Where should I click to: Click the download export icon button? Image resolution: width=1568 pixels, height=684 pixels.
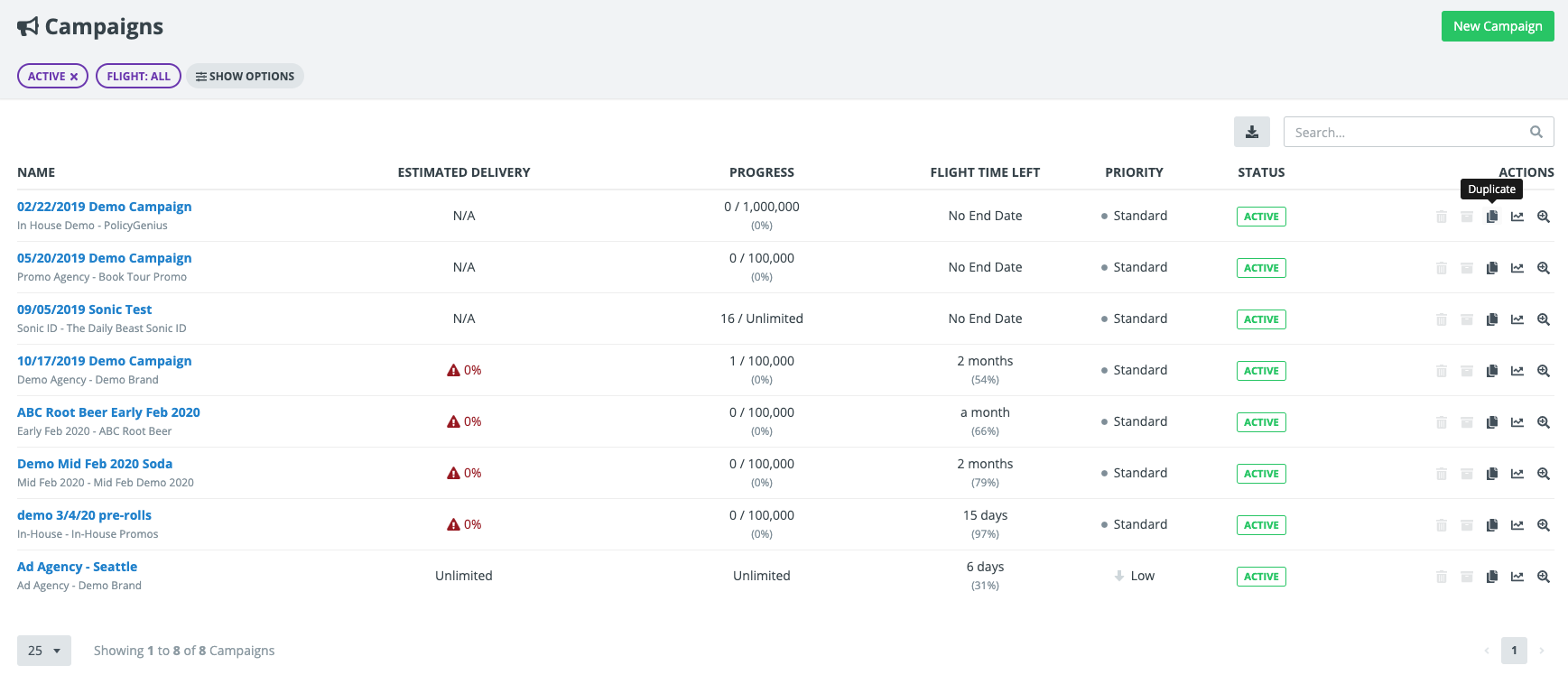[x=1251, y=132]
